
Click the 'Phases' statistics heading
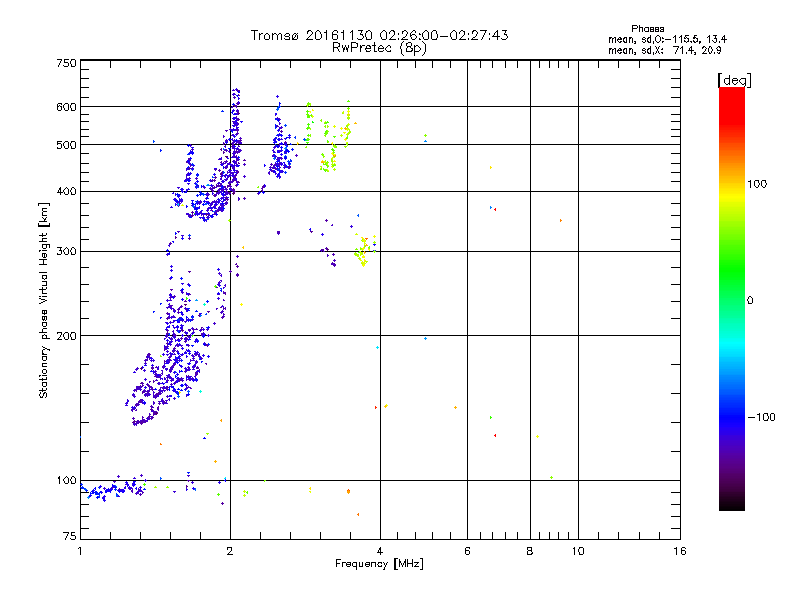(647, 29)
